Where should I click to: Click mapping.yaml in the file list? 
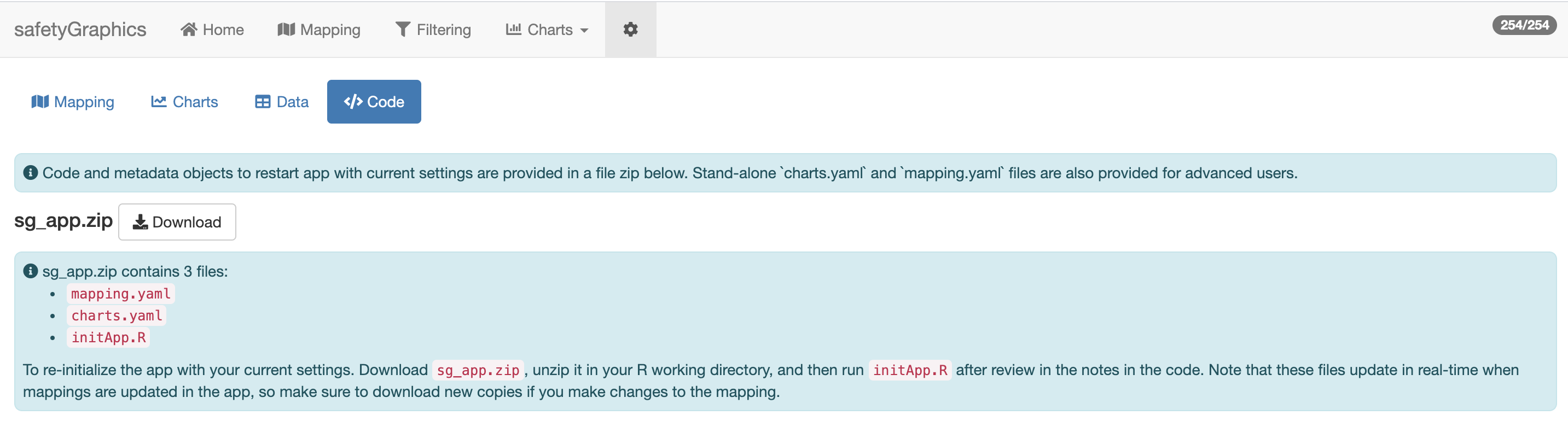click(120, 294)
